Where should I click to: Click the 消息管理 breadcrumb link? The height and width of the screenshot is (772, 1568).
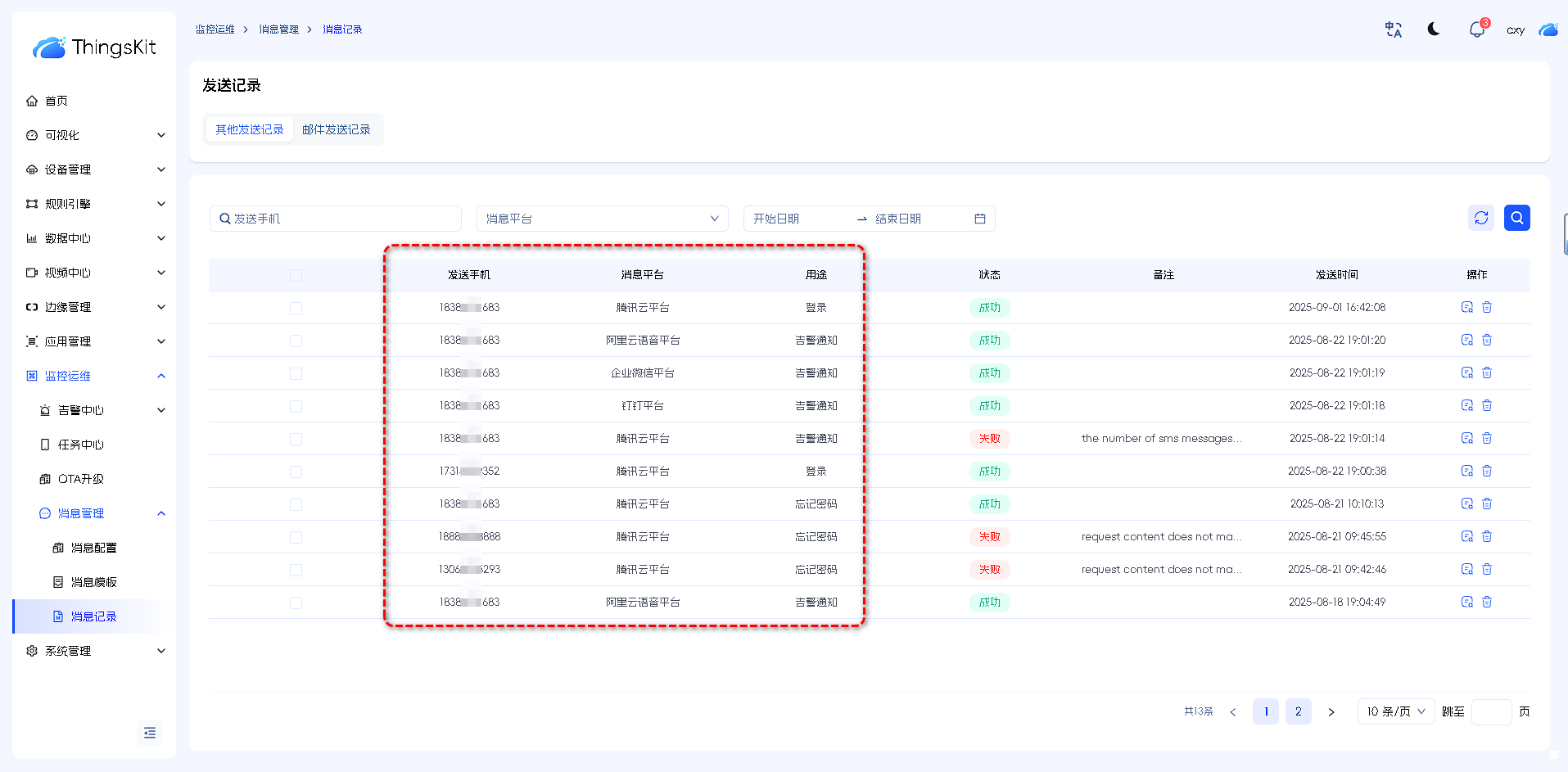[x=278, y=29]
